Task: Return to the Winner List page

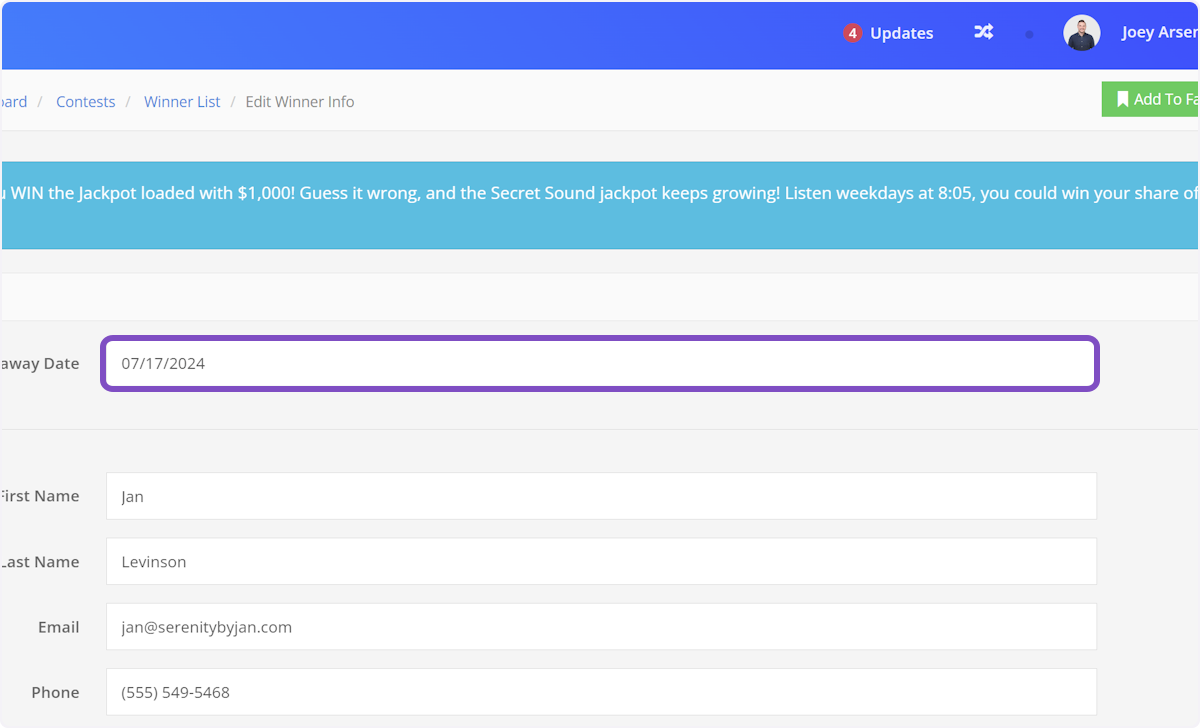Action: click(x=182, y=101)
